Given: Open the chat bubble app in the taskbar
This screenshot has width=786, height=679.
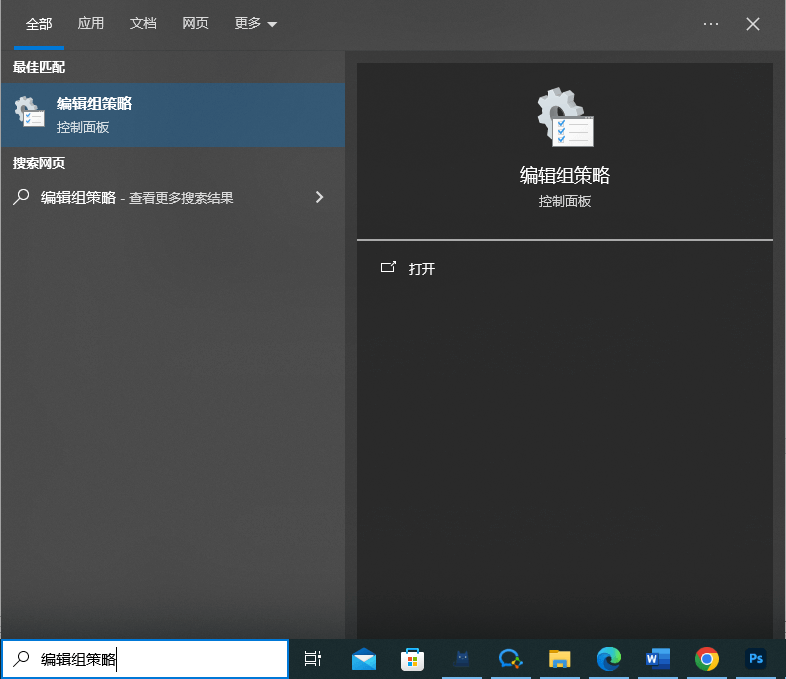Looking at the screenshot, I should (510, 658).
